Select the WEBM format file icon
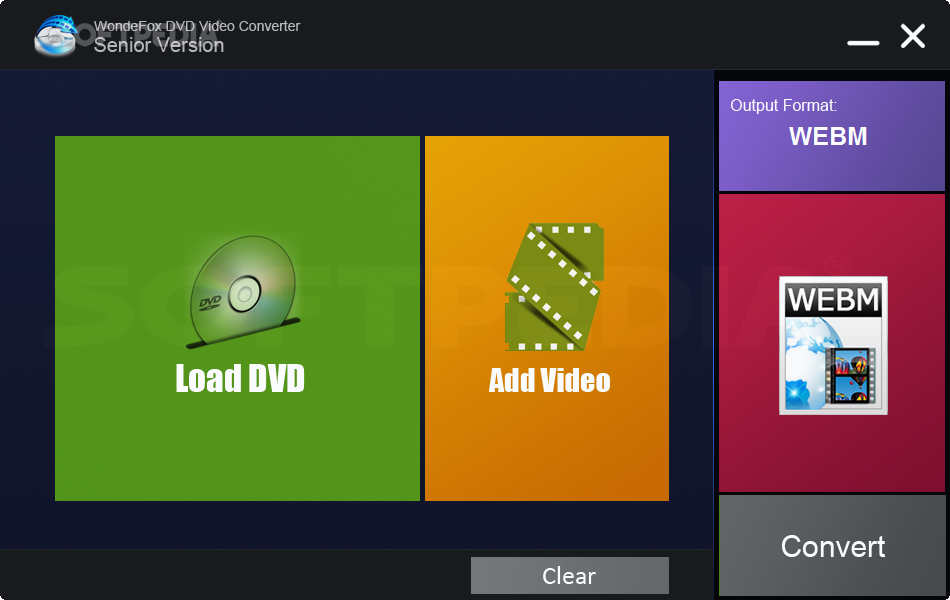 click(833, 345)
